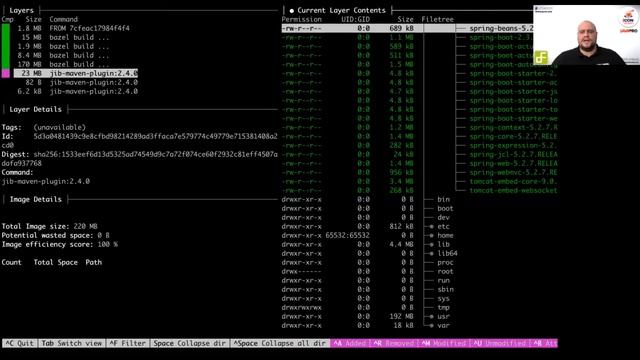Select the Layers pane header

[21, 10]
